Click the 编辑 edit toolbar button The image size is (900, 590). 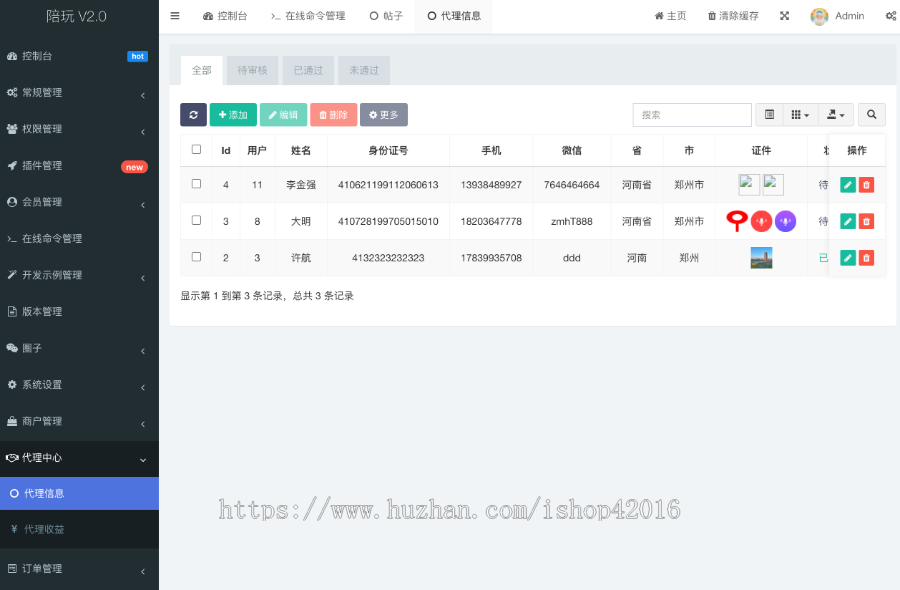pos(284,115)
